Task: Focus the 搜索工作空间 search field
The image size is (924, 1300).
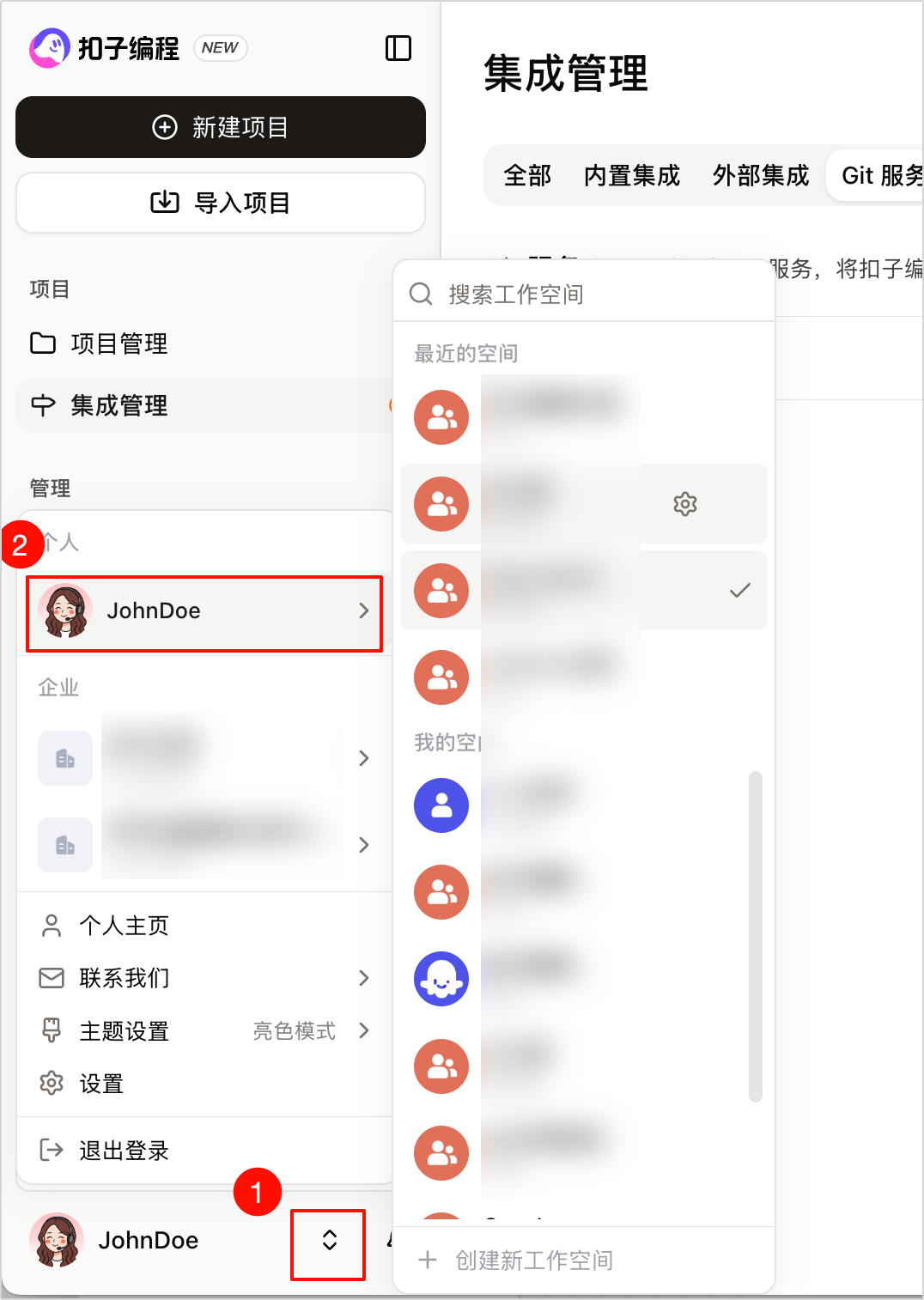Action: coord(584,295)
